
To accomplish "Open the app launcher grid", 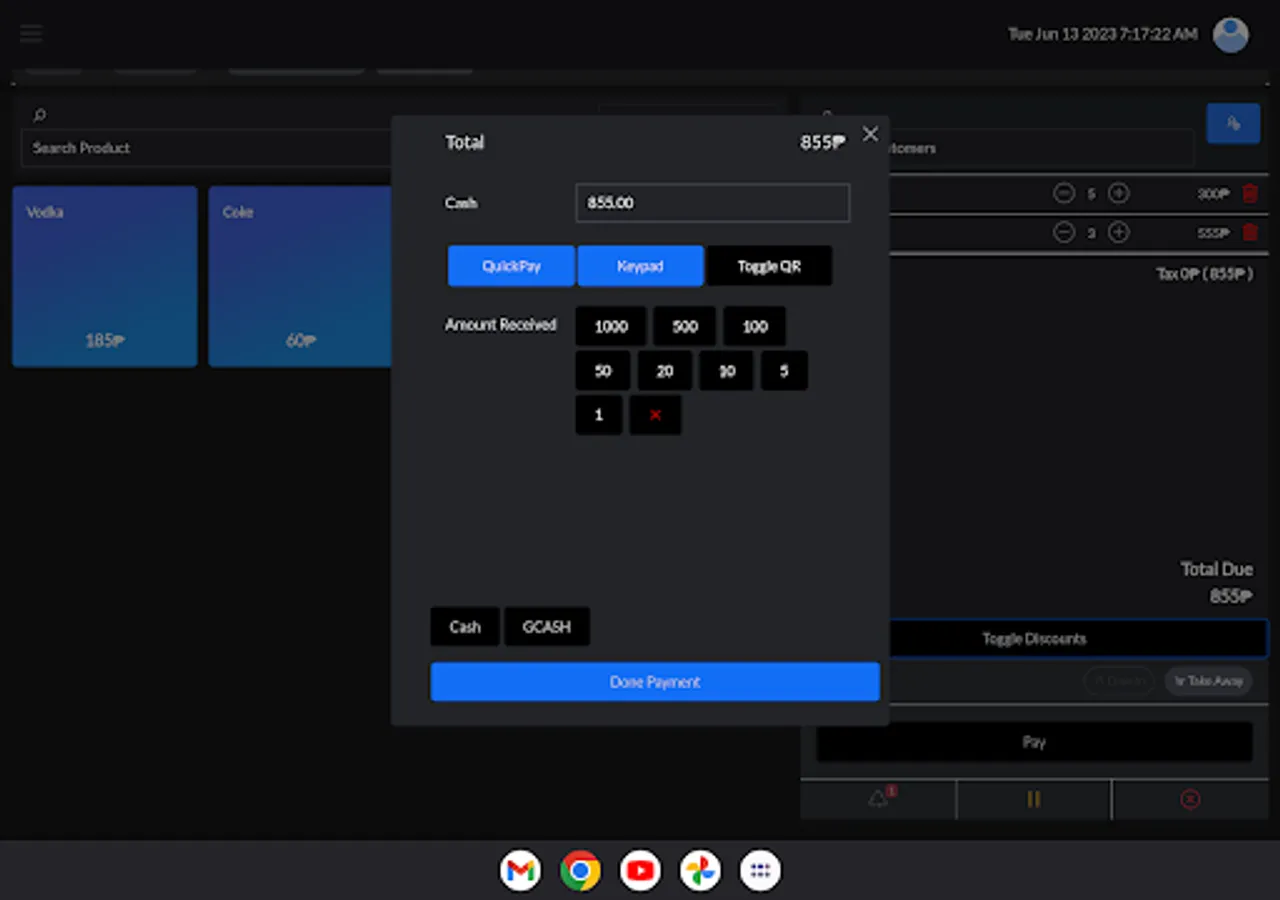I will 760,870.
